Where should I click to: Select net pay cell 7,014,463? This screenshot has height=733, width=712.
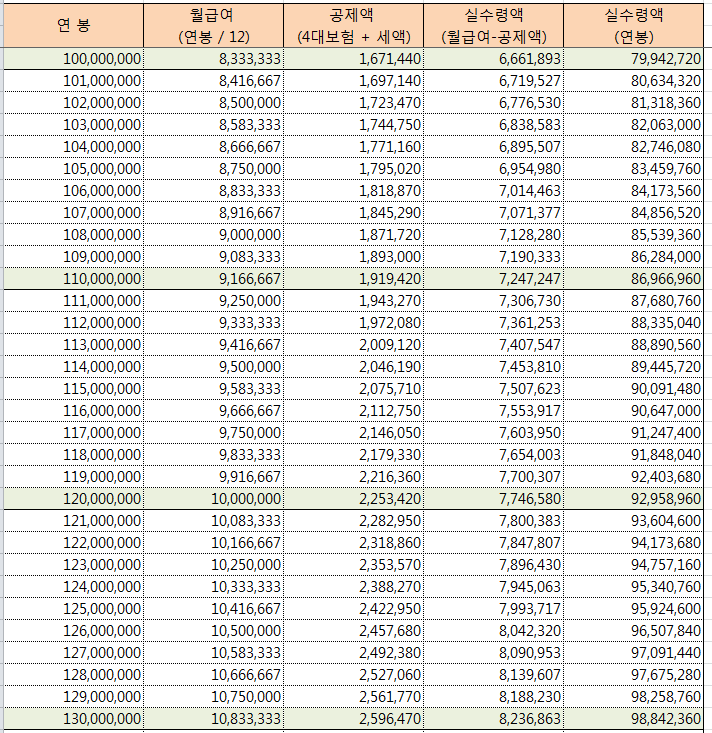click(494, 191)
